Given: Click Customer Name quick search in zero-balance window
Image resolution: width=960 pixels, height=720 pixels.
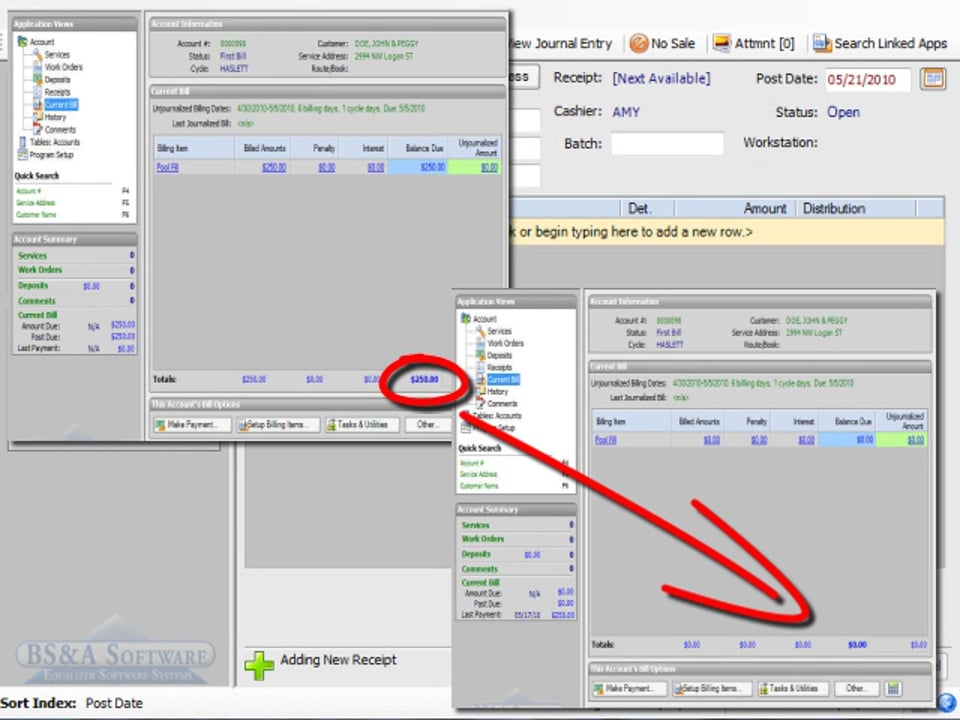Looking at the screenshot, I should pos(479,486).
